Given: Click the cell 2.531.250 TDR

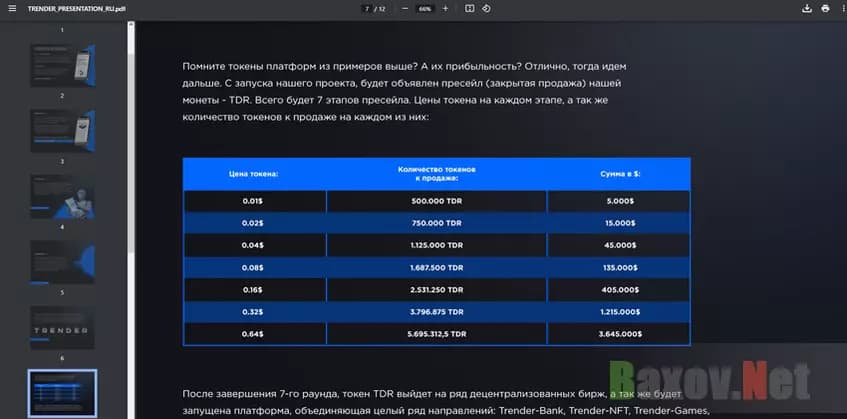Looking at the screenshot, I should point(436,290).
